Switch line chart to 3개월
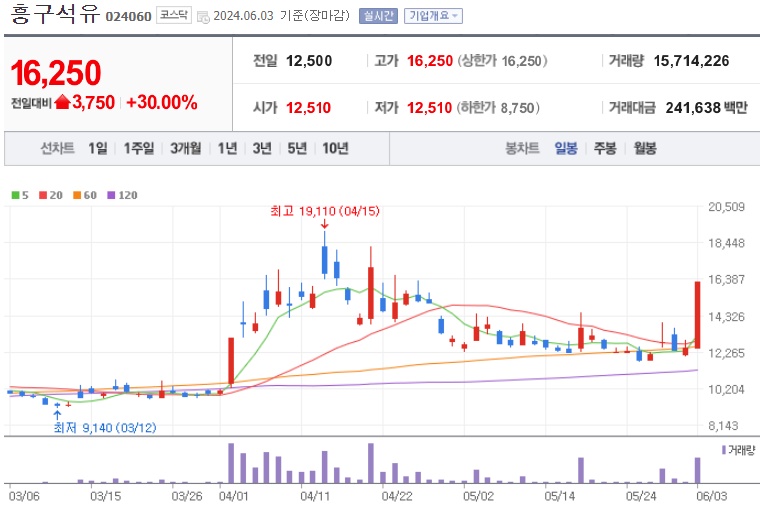This screenshot has height=510, width=760. click(185, 148)
